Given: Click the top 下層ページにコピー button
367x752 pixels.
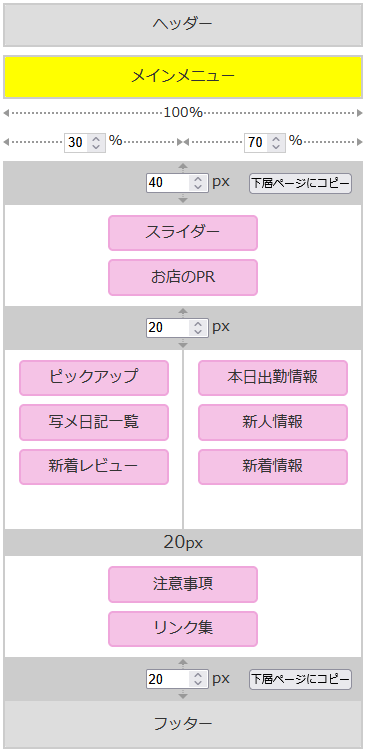Looking at the screenshot, I should pos(300,183).
